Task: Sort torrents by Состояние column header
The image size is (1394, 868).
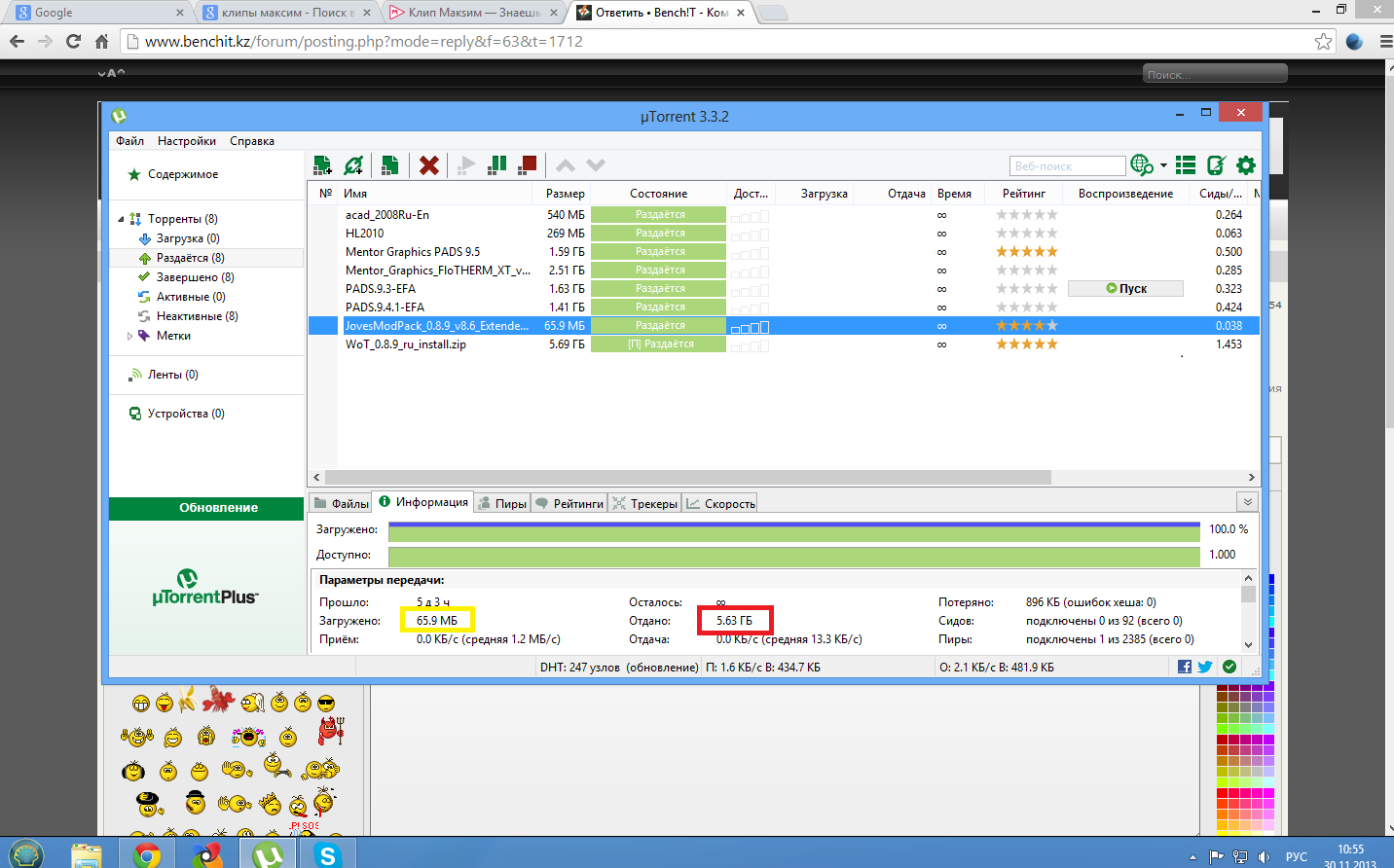Action: (x=658, y=194)
